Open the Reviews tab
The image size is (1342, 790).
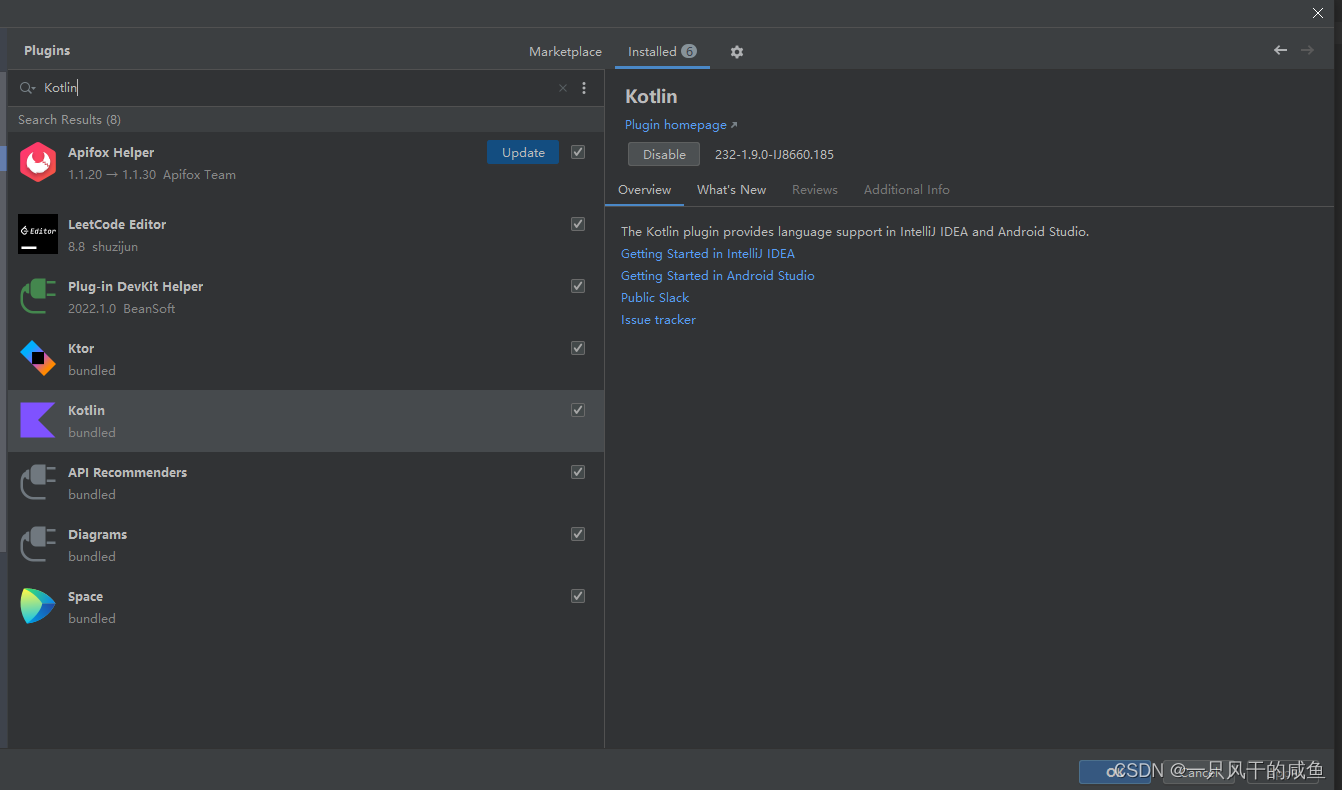tap(814, 190)
